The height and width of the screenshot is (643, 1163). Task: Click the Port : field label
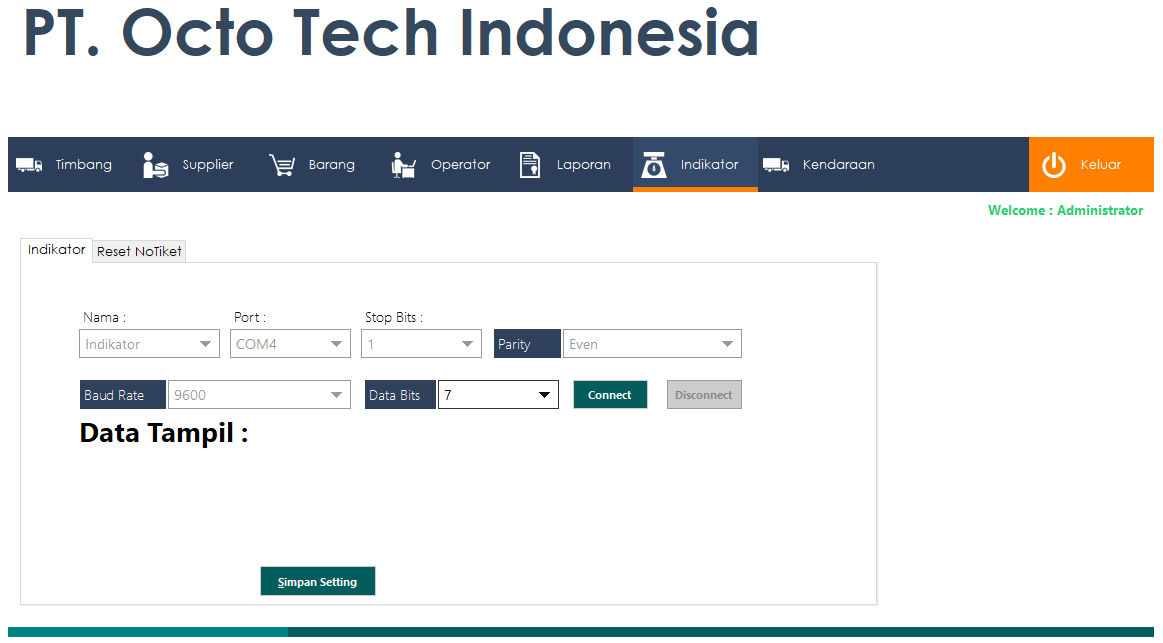(x=250, y=317)
